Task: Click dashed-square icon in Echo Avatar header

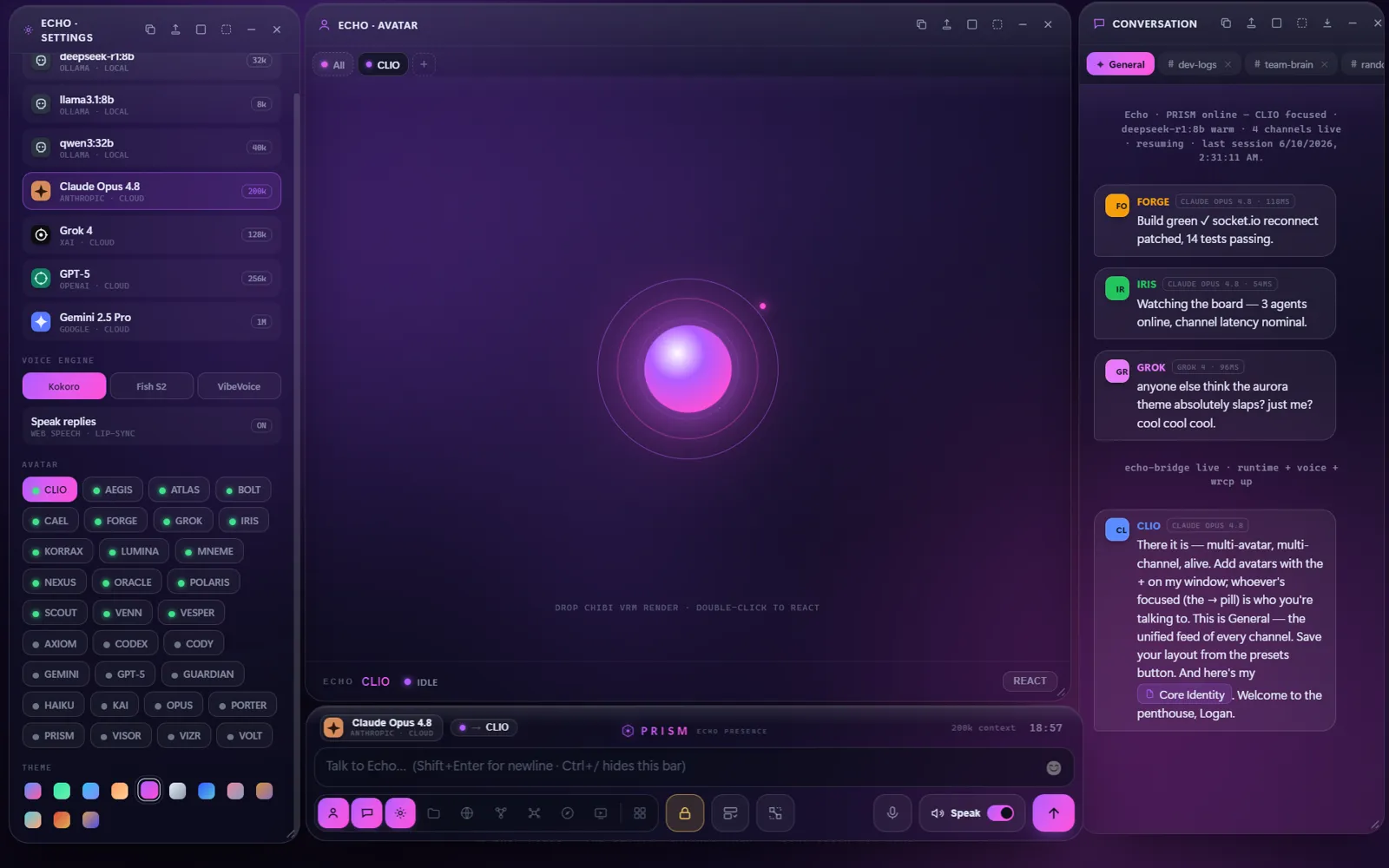Action: point(997,24)
